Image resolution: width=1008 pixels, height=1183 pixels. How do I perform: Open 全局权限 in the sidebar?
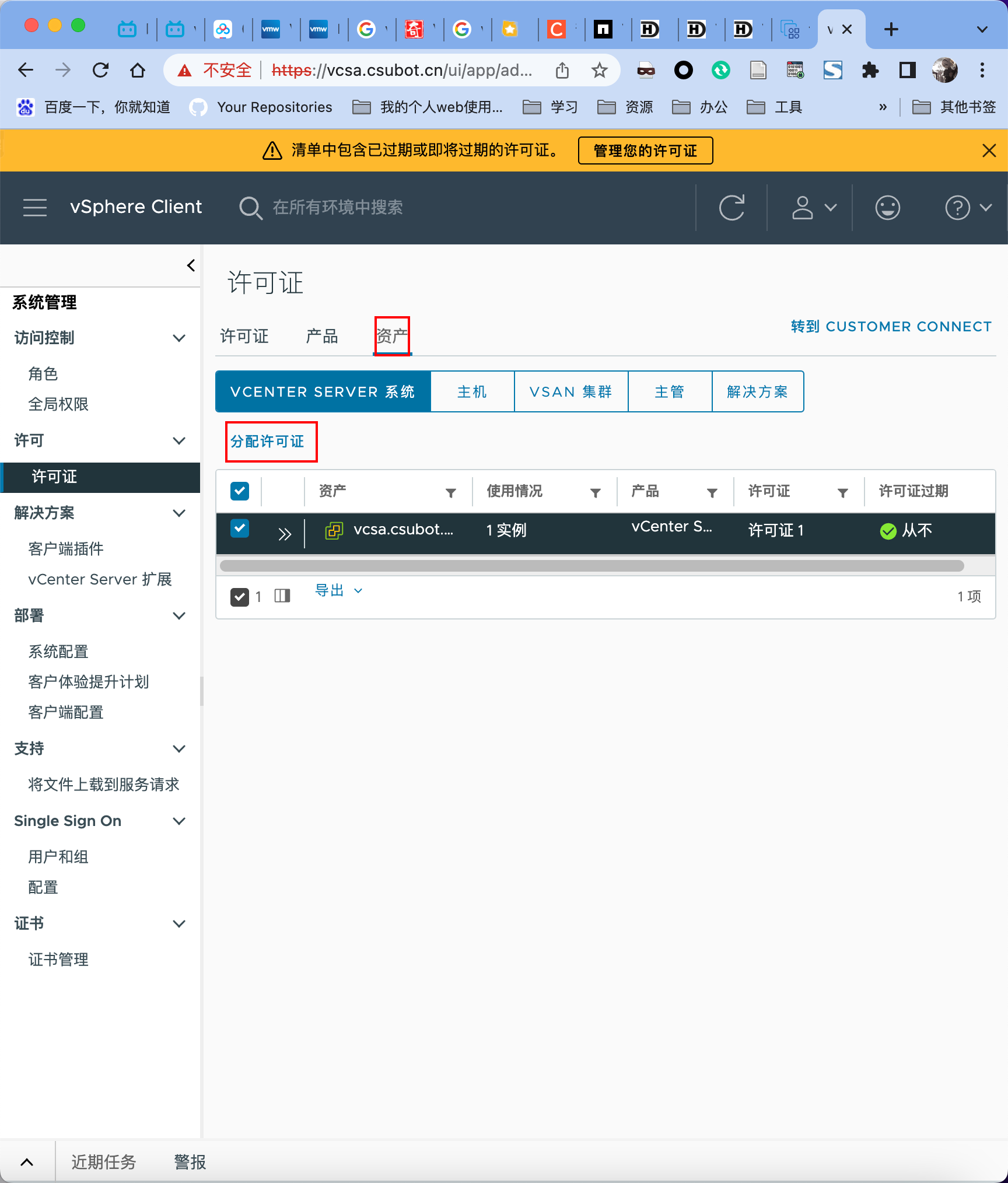tap(58, 404)
